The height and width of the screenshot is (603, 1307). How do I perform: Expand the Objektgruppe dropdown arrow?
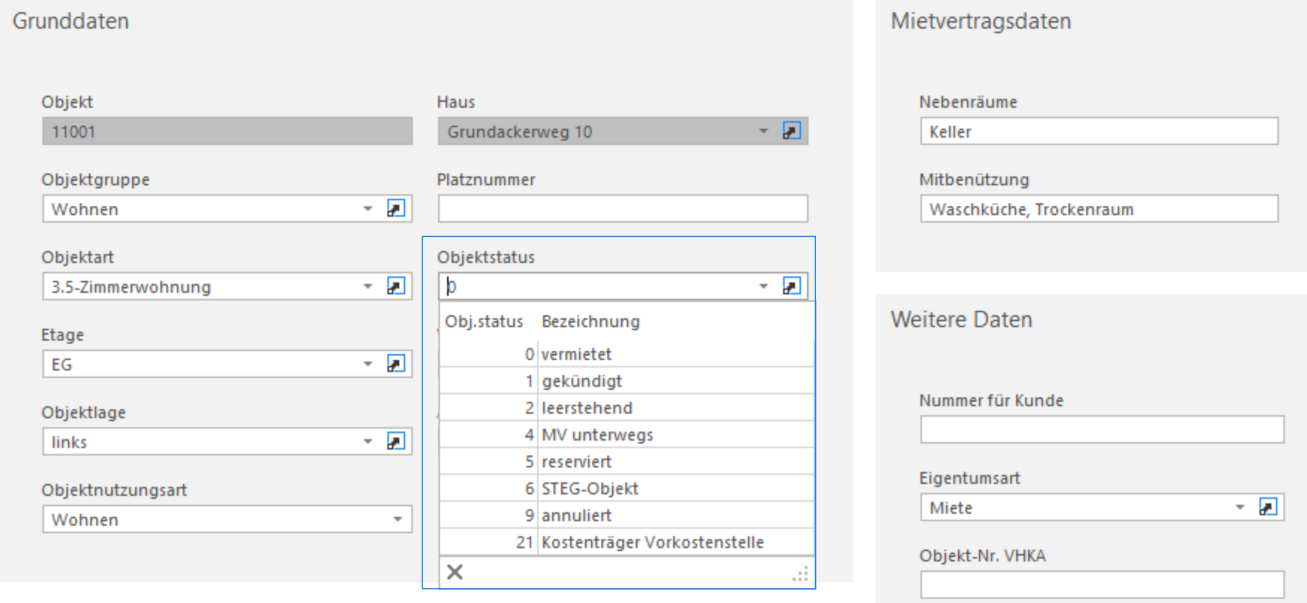(x=368, y=209)
